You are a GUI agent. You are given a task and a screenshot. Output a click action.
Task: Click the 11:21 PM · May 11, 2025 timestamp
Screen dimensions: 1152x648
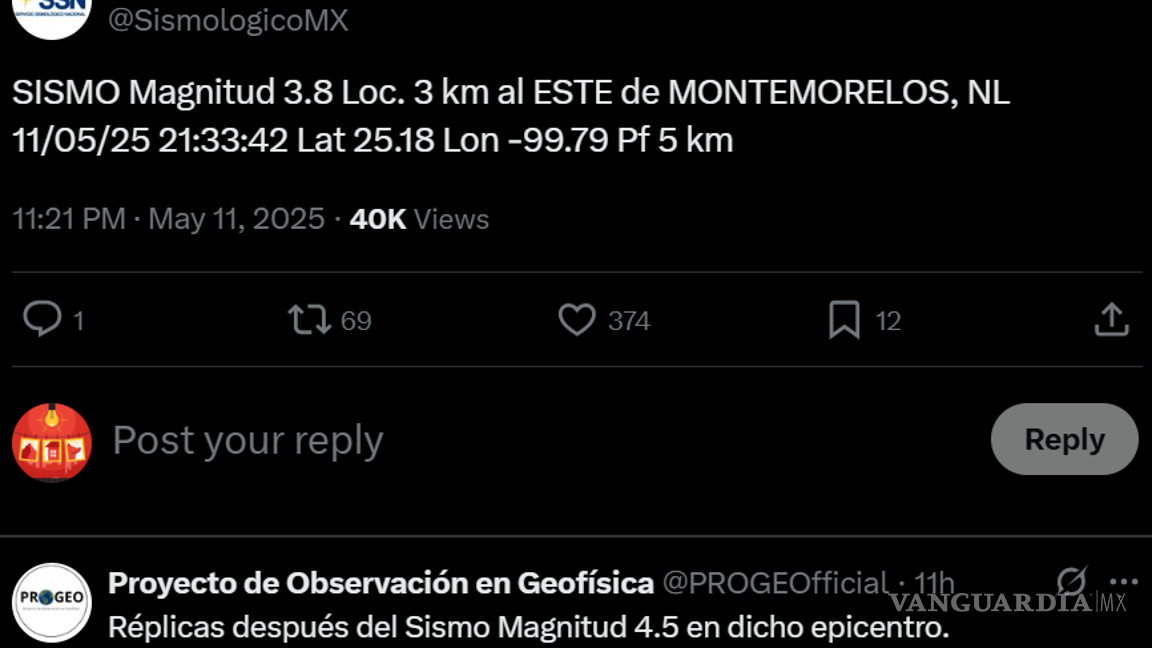(168, 219)
